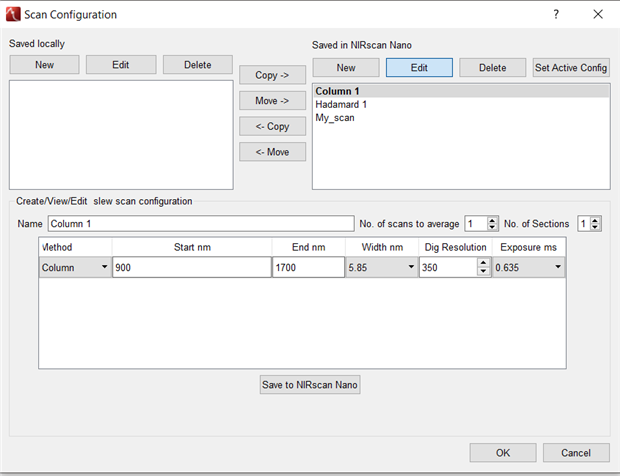Select My_scan configuration in the list
This screenshot has width=620, height=476.
[x=335, y=117]
